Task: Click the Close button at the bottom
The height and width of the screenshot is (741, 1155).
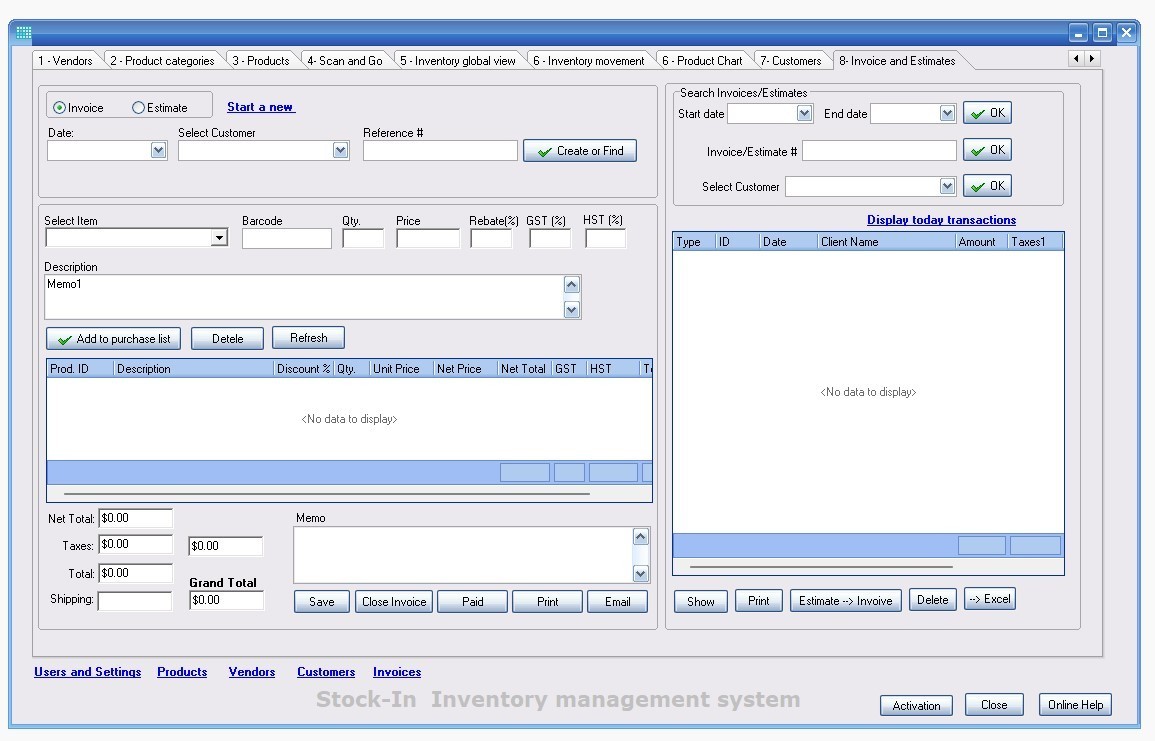Action: (994, 705)
